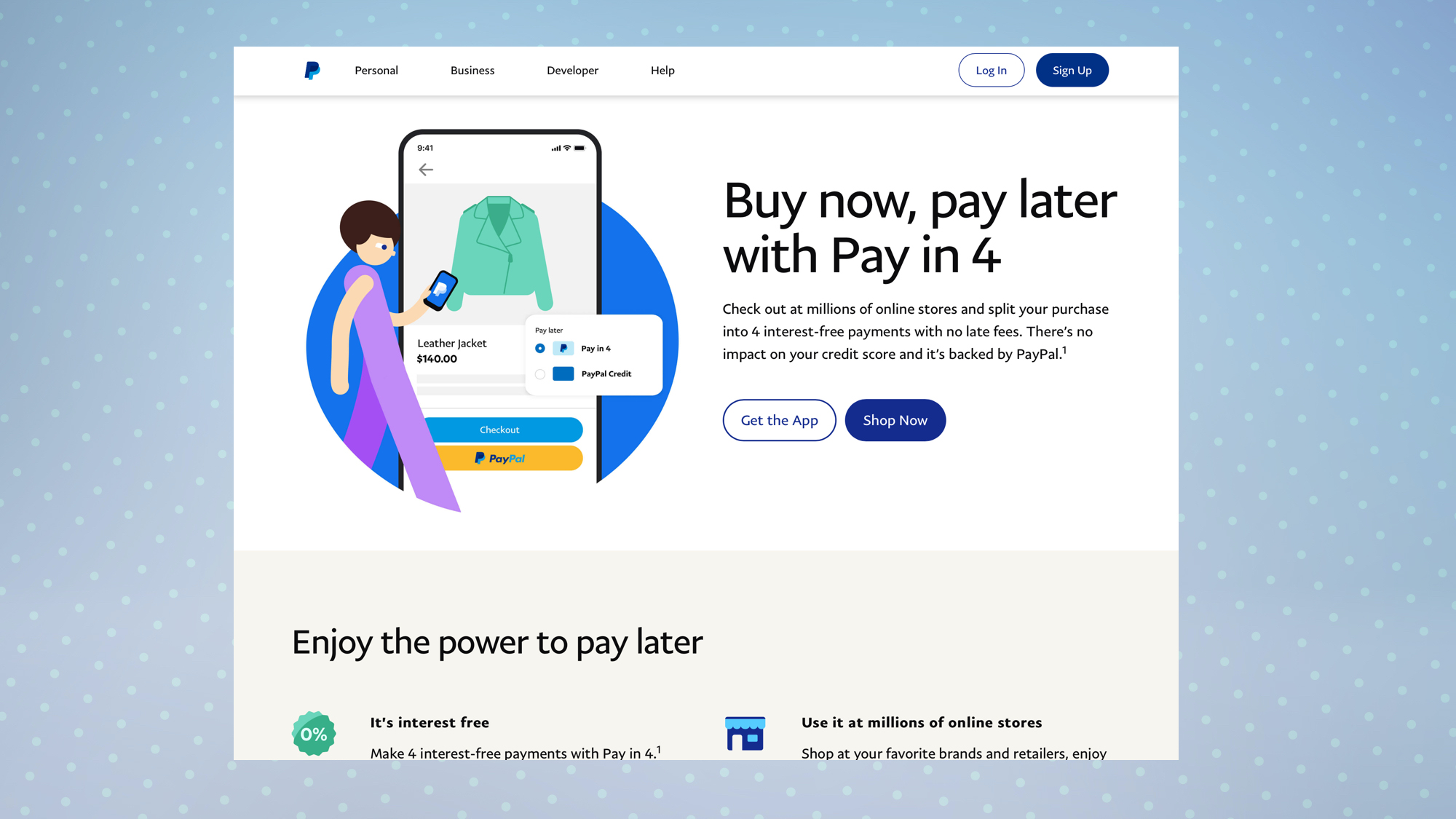The image size is (1456, 819).
Task: Click the PayPal logo icon in navbar
Action: point(312,70)
